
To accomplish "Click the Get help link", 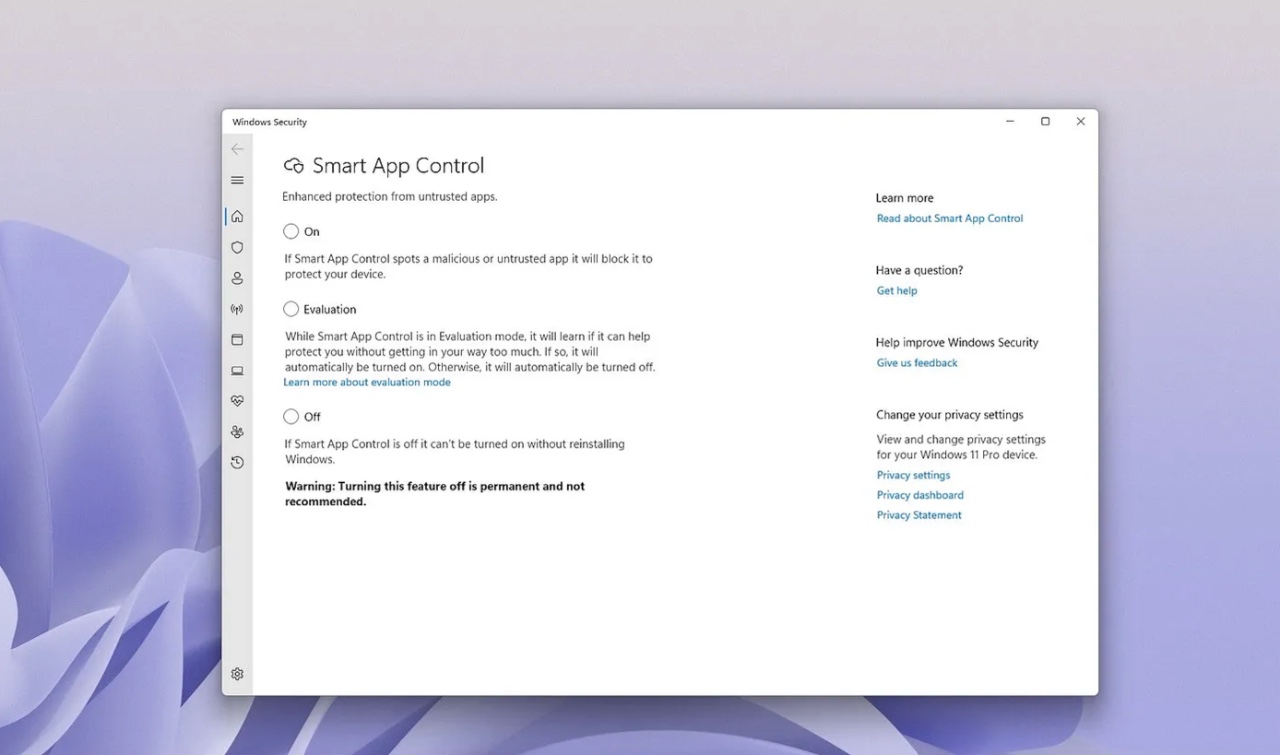I will tap(896, 290).
